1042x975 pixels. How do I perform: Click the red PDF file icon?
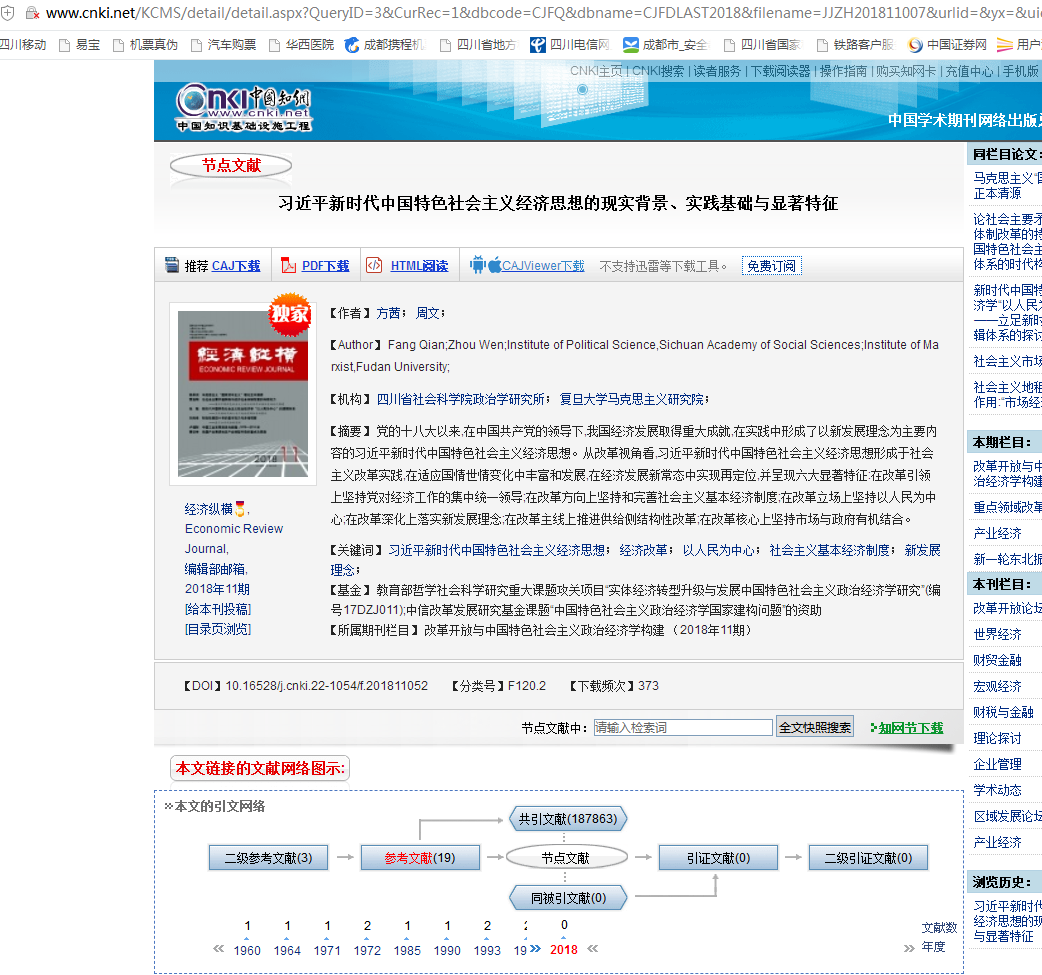pyautogui.click(x=288, y=266)
